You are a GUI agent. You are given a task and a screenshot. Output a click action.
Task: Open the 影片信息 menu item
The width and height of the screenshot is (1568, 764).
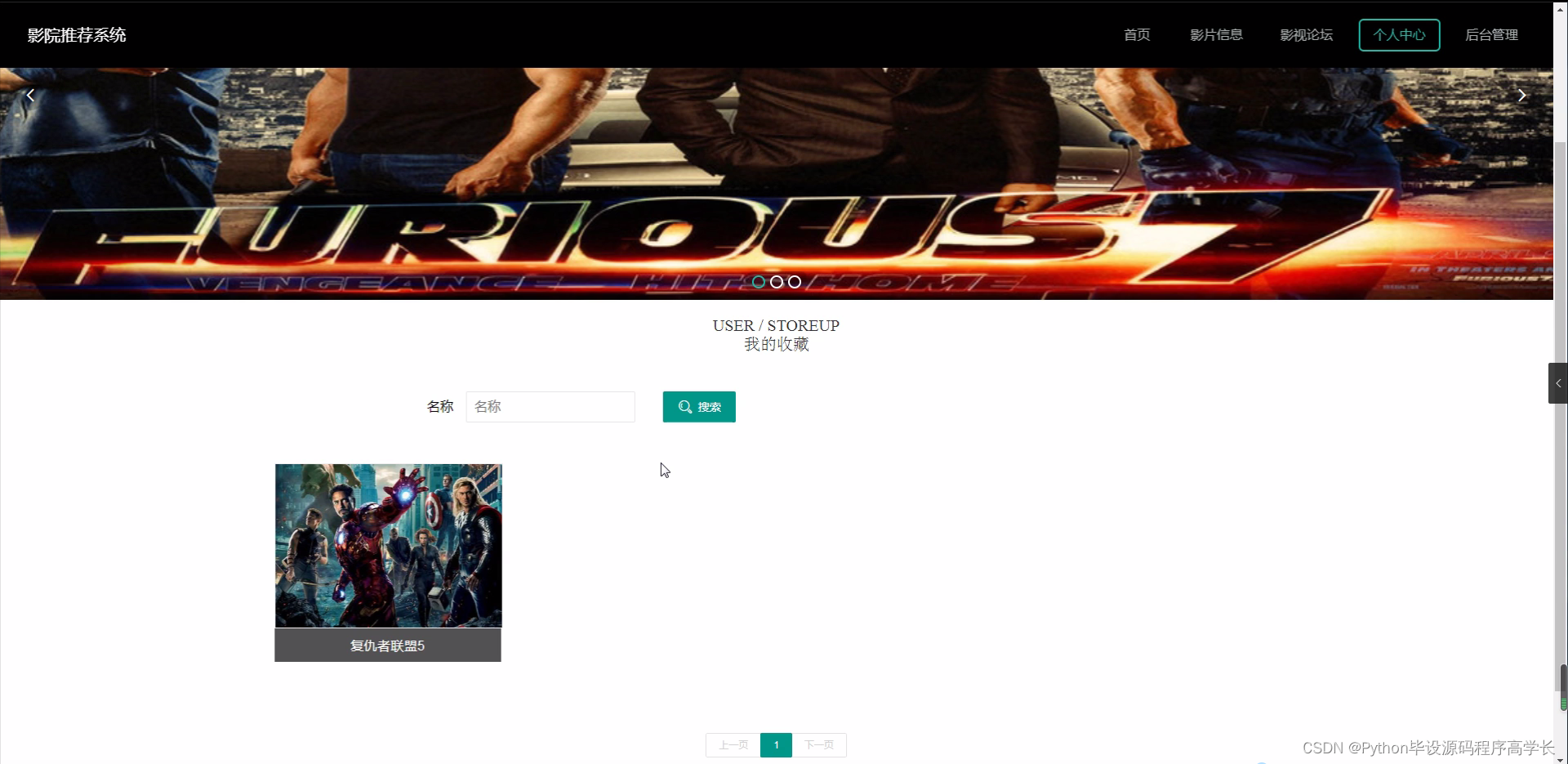(1216, 35)
